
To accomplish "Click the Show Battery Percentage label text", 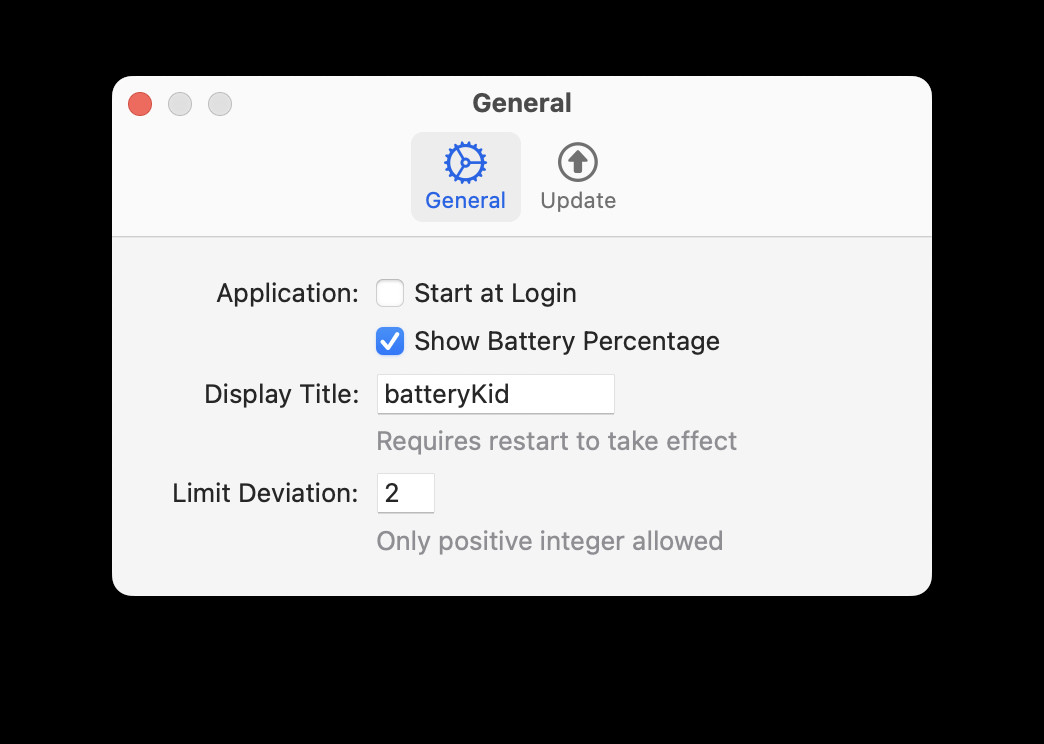I will click(x=566, y=341).
